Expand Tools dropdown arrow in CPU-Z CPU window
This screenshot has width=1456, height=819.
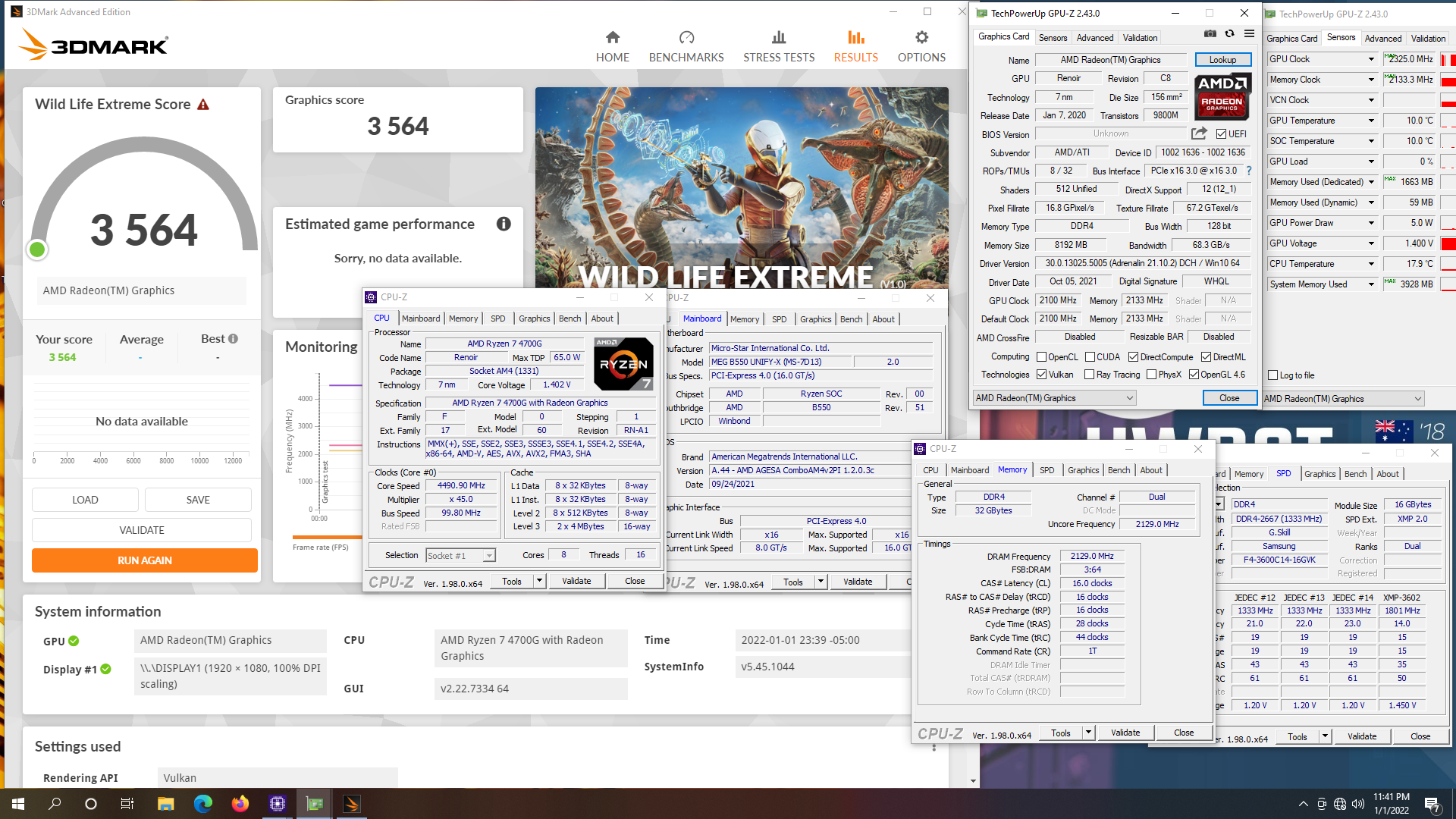point(539,581)
